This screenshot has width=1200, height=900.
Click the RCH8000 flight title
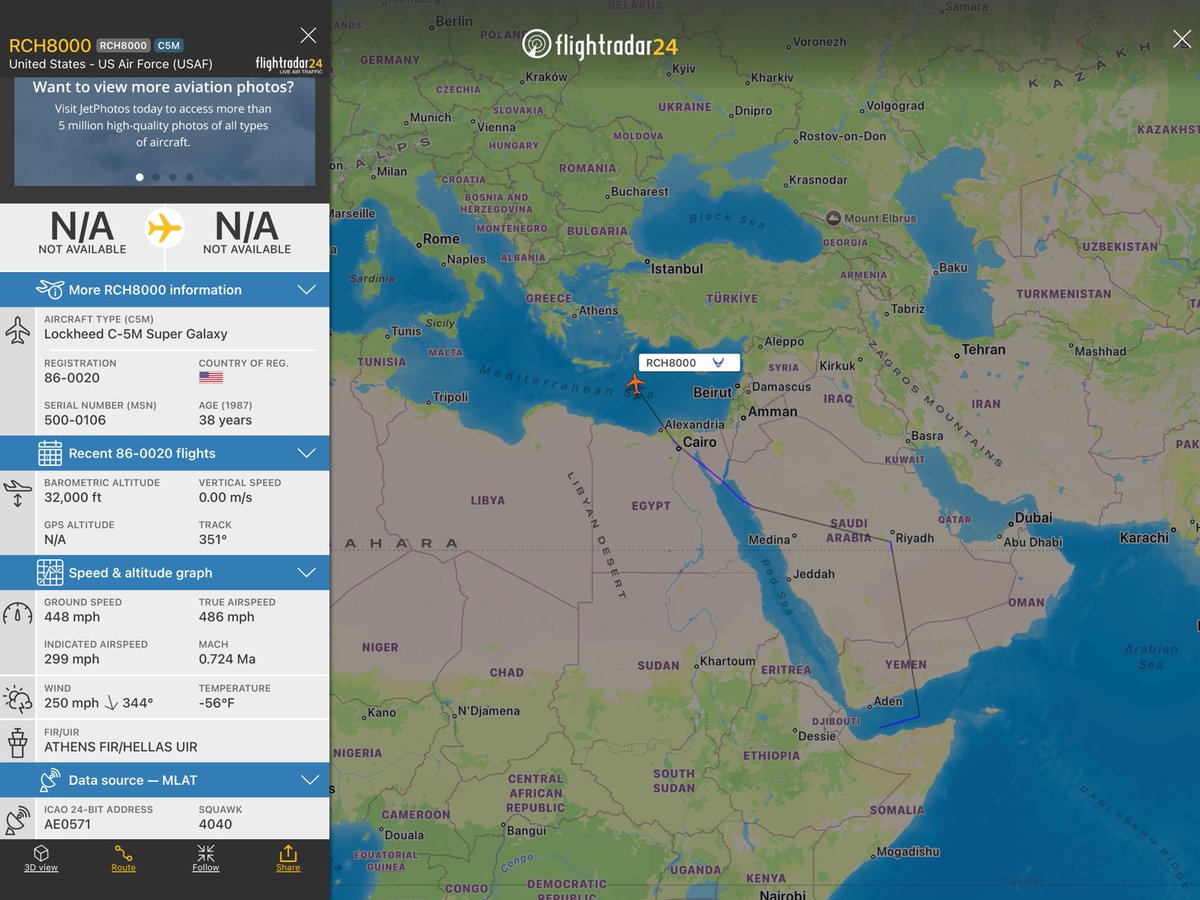coord(50,45)
